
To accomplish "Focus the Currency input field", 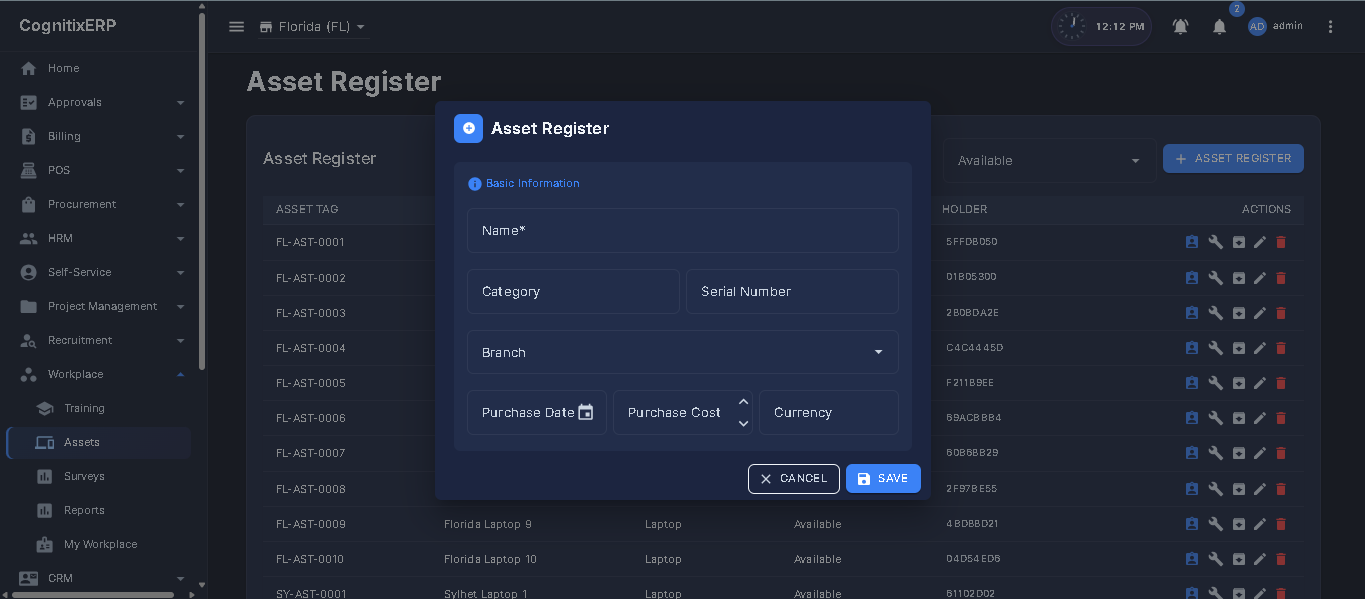I will click(x=829, y=412).
